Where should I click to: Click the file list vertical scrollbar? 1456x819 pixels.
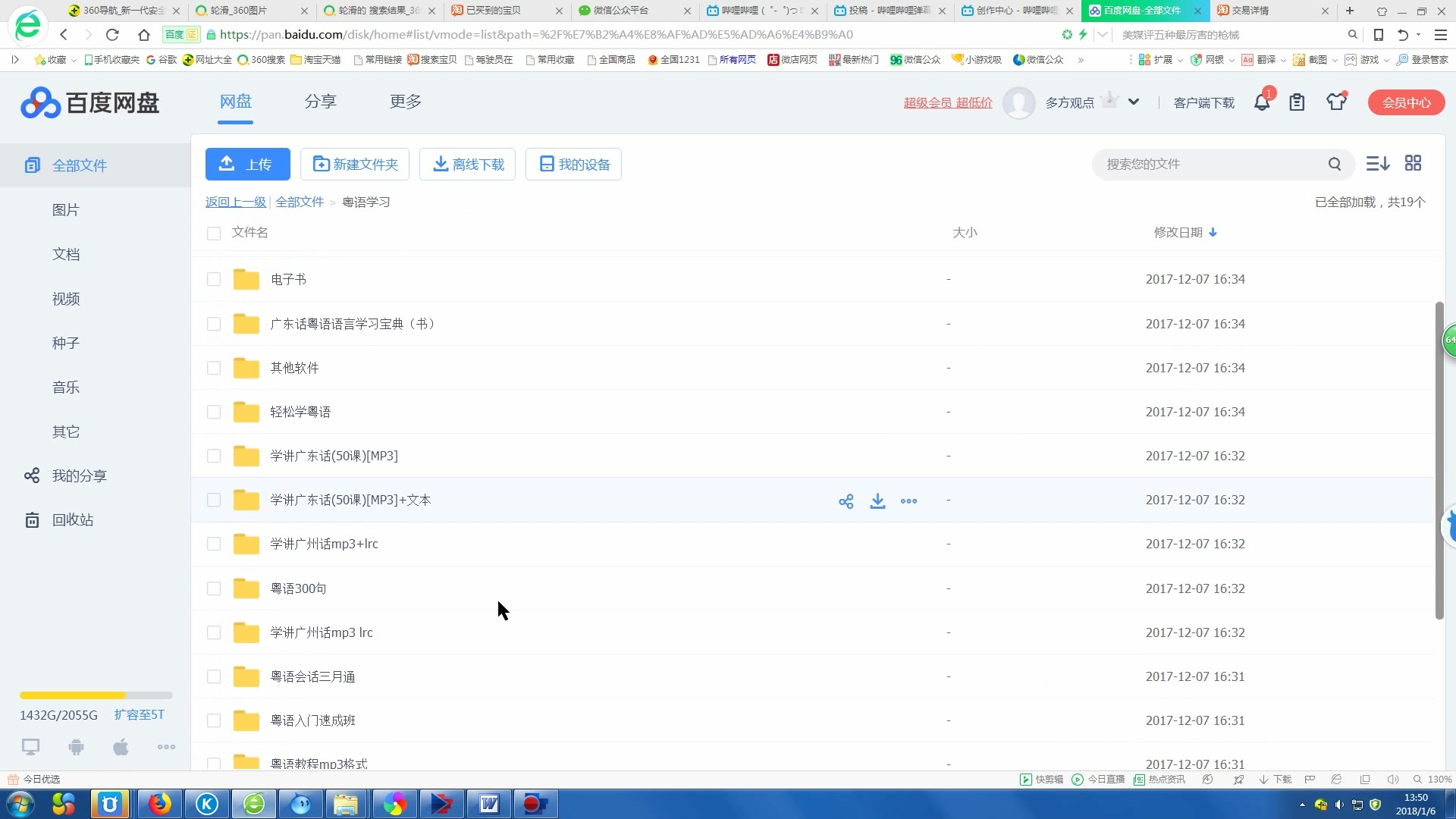[1439, 460]
